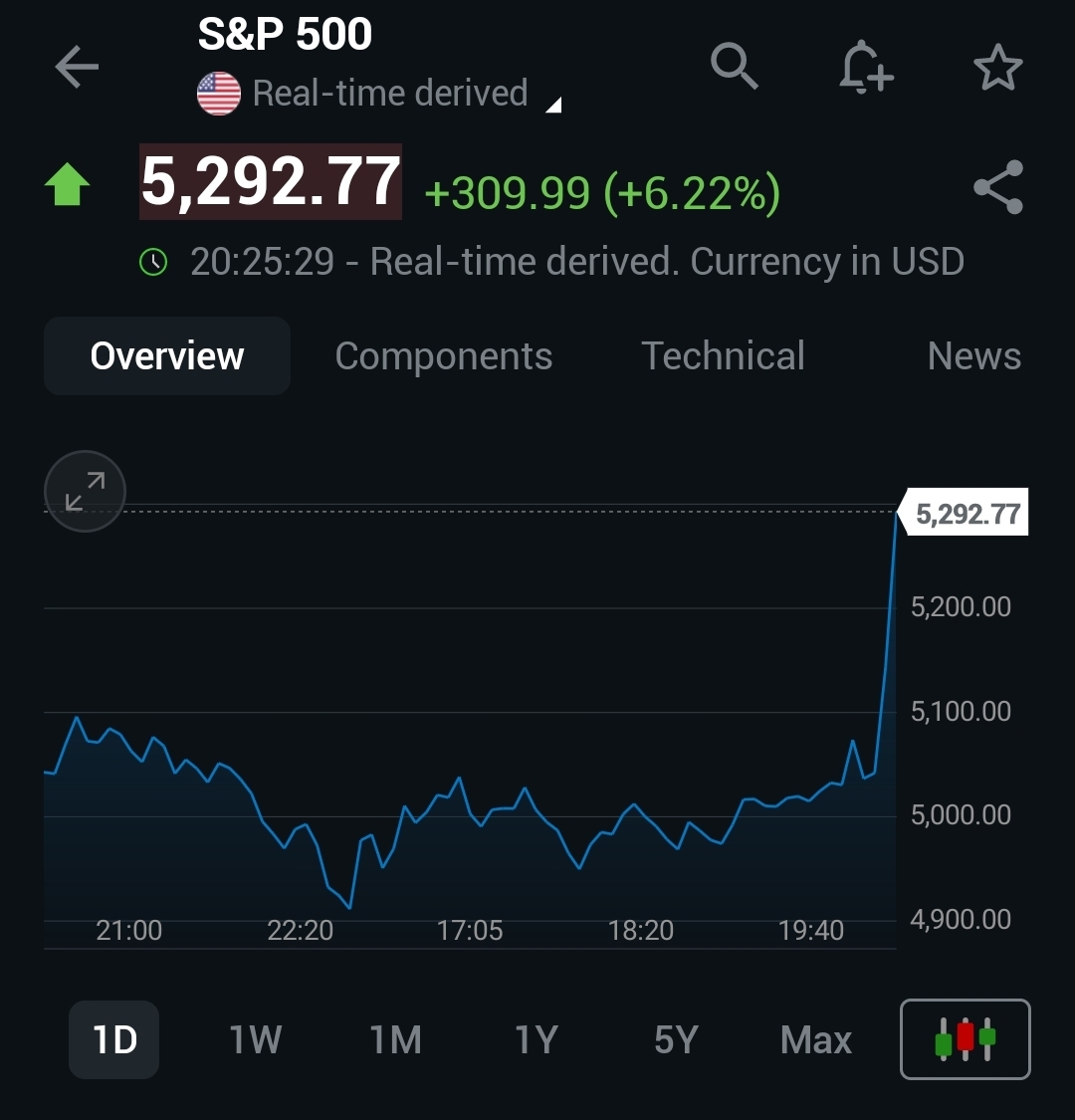Switch to candlestick chart type

pyautogui.click(x=965, y=1039)
